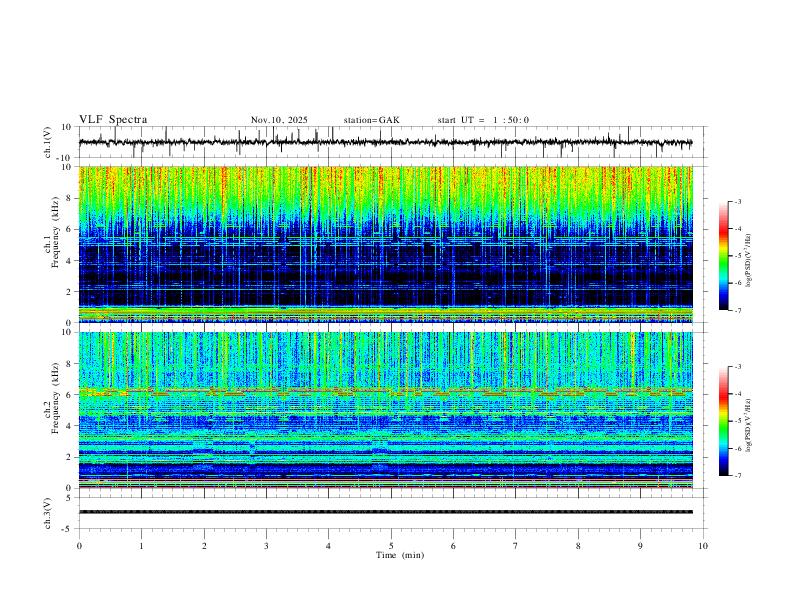Click the ch.2 spectrogram color bar
792x612 pixels.
click(x=724, y=421)
